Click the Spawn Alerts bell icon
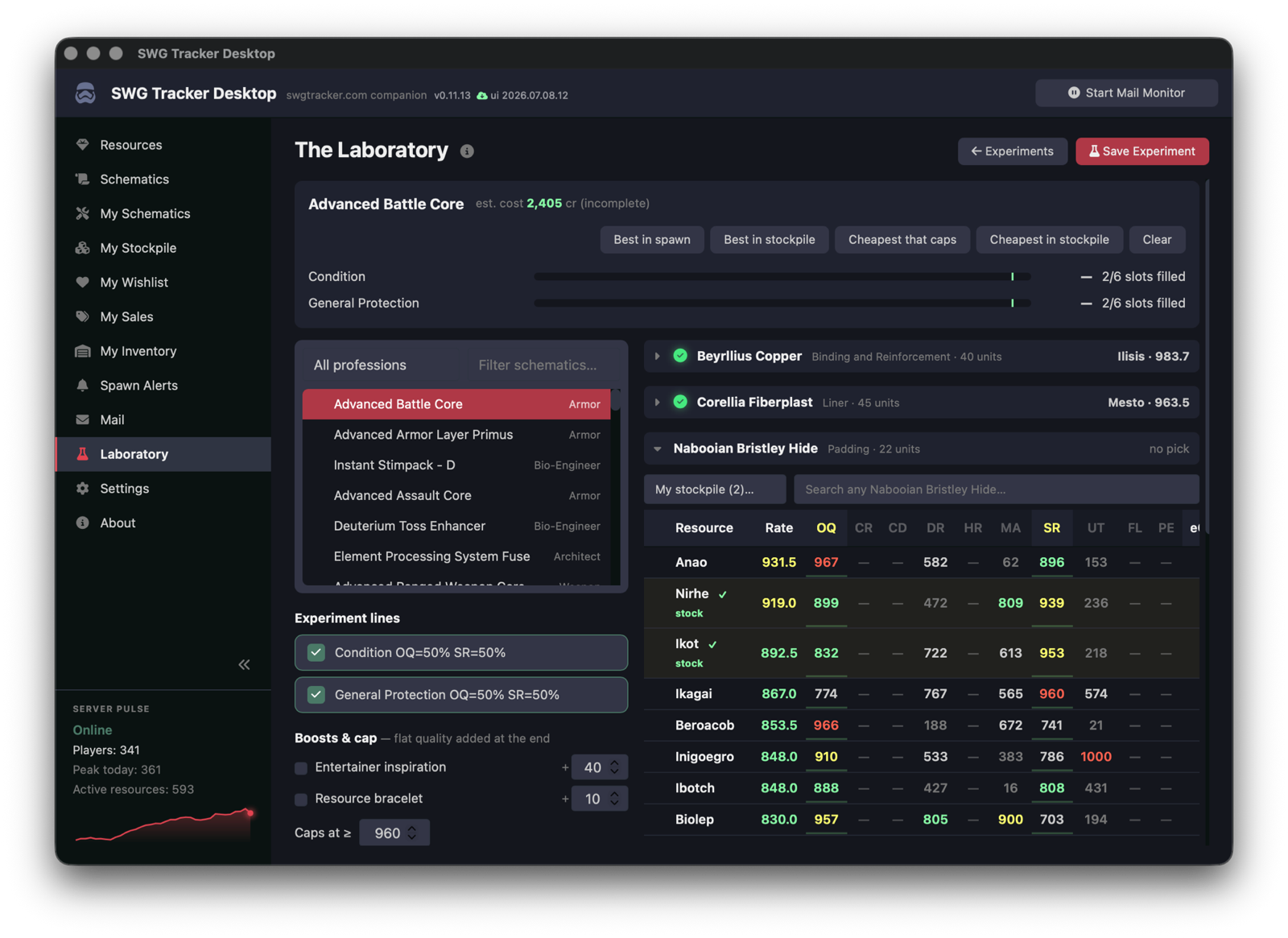This screenshot has width=1288, height=938. [x=82, y=385]
